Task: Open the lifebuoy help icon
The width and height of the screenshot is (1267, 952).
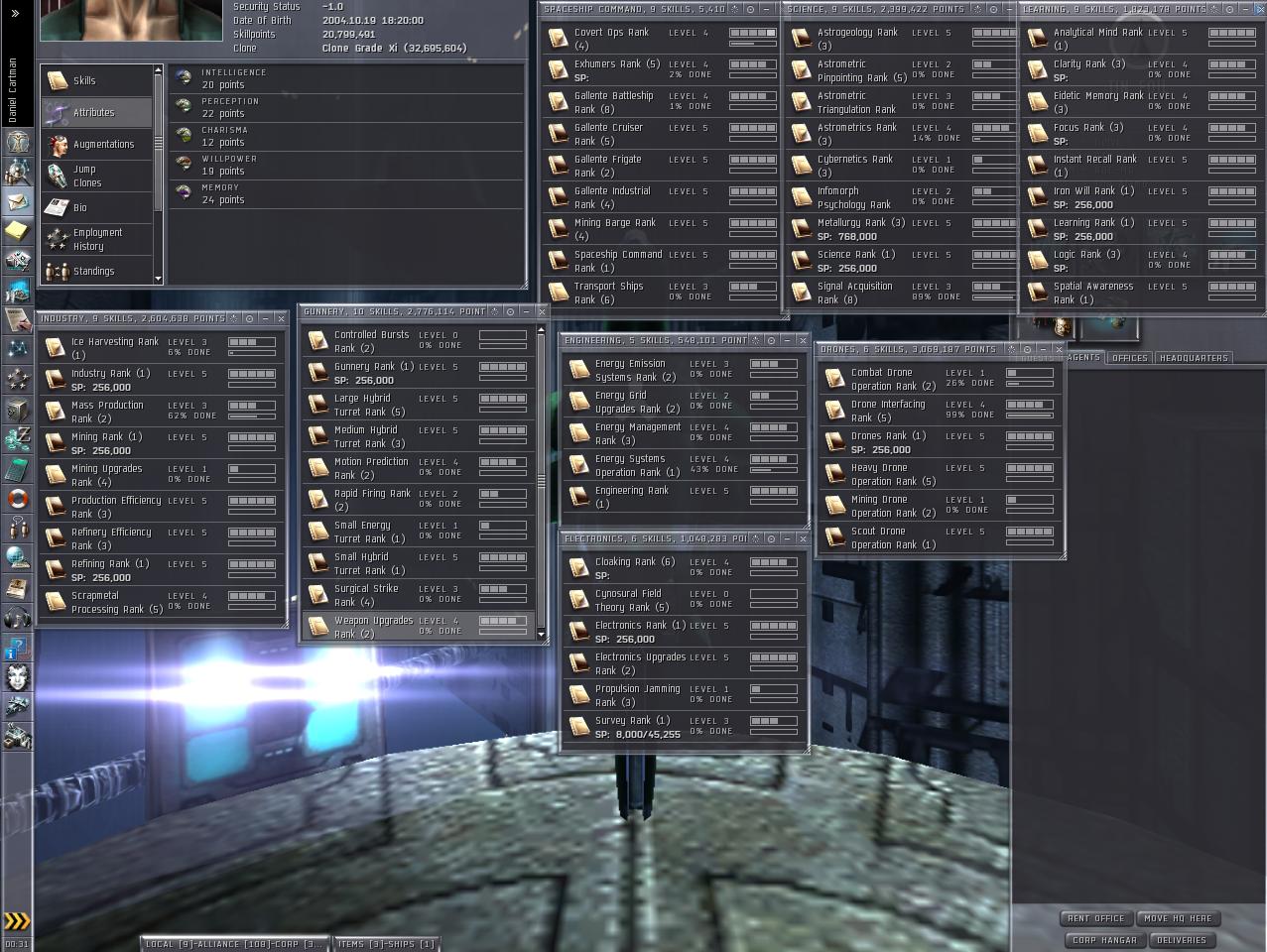Action: (17, 498)
